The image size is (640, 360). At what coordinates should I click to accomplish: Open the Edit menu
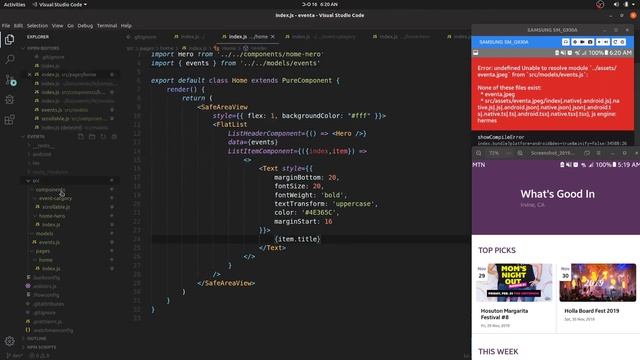coord(18,25)
